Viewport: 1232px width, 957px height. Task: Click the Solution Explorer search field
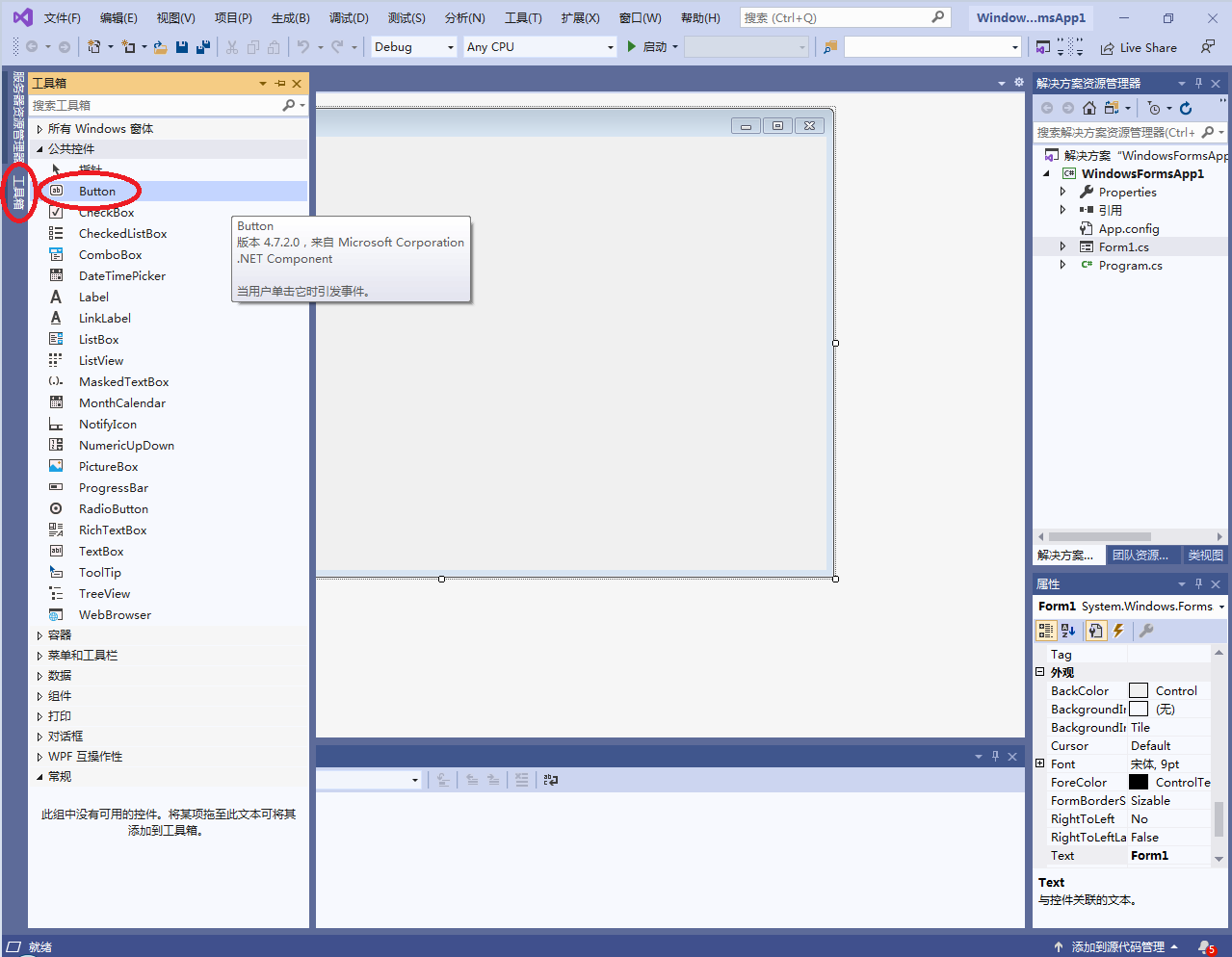pyautogui.click(x=1115, y=132)
